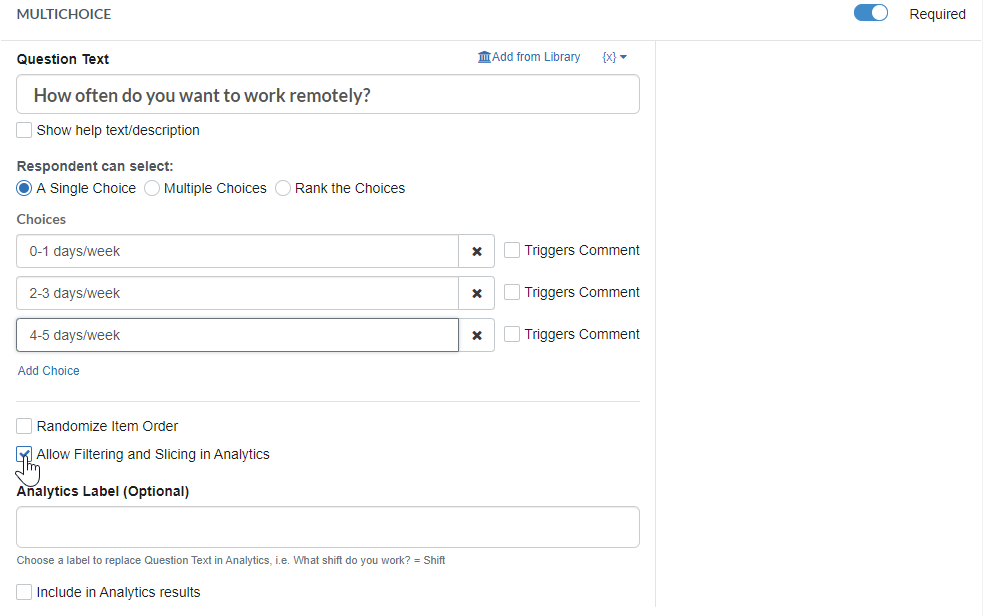Toggle the Required switch off
Viewport: 983px width, 616px height.
pyautogui.click(x=871, y=14)
